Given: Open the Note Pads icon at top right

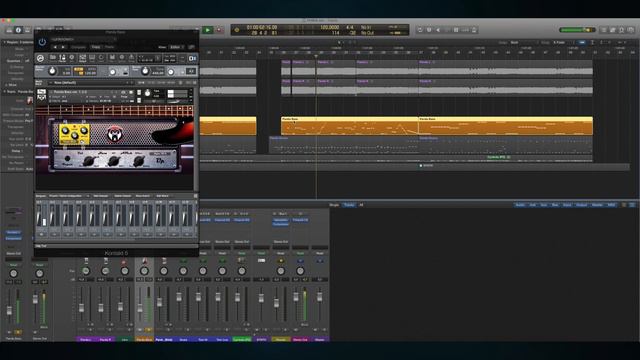Looking at the screenshot, I should pos(613,30).
